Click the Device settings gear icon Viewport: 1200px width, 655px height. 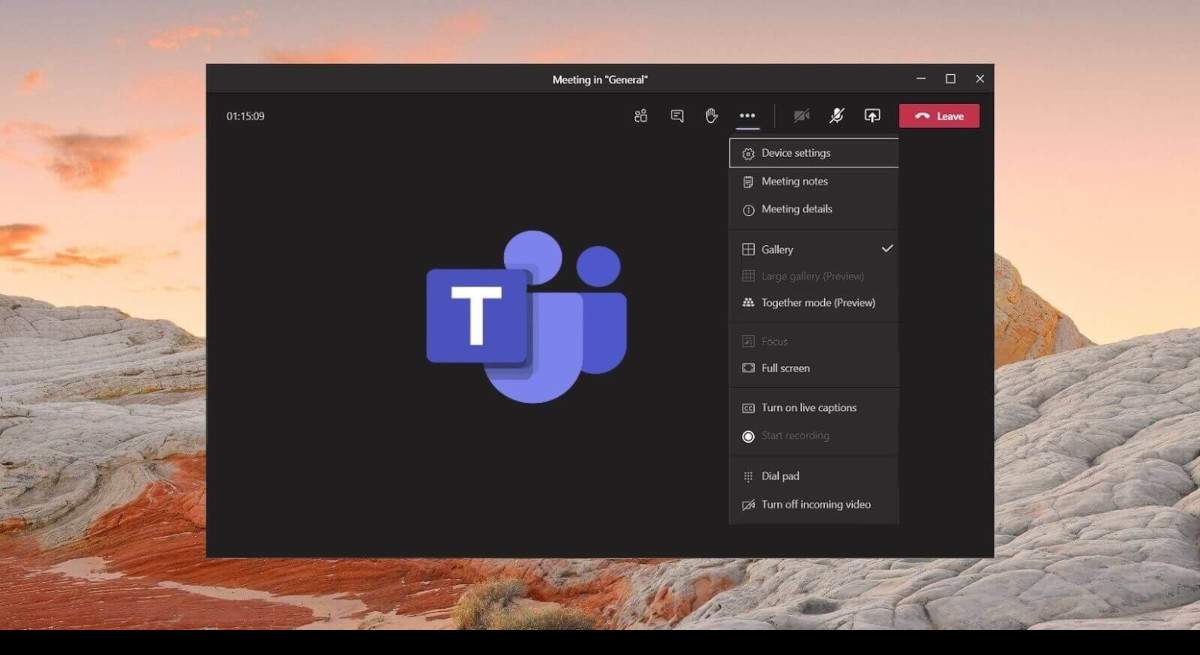[x=748, y=154]
